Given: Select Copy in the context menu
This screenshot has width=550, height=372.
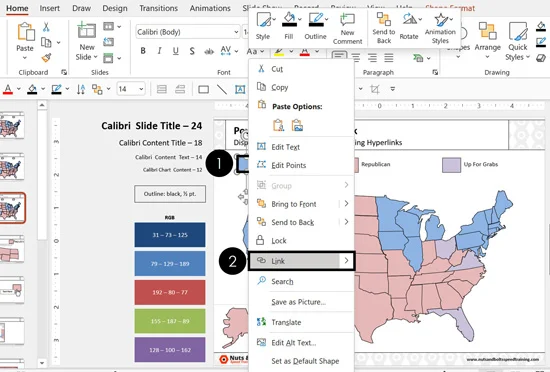Looking at the screenshot, I should (x=301, y=87).
